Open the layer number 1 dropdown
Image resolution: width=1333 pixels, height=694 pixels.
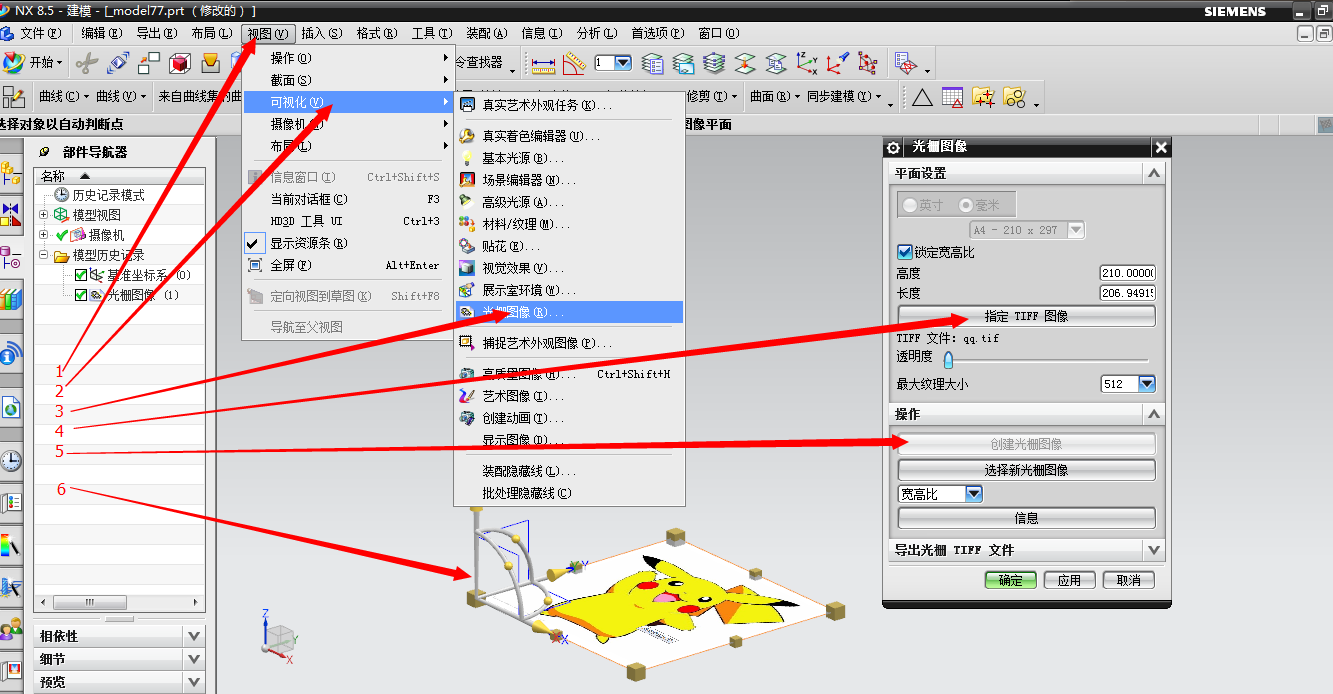(x=623, y=63)
